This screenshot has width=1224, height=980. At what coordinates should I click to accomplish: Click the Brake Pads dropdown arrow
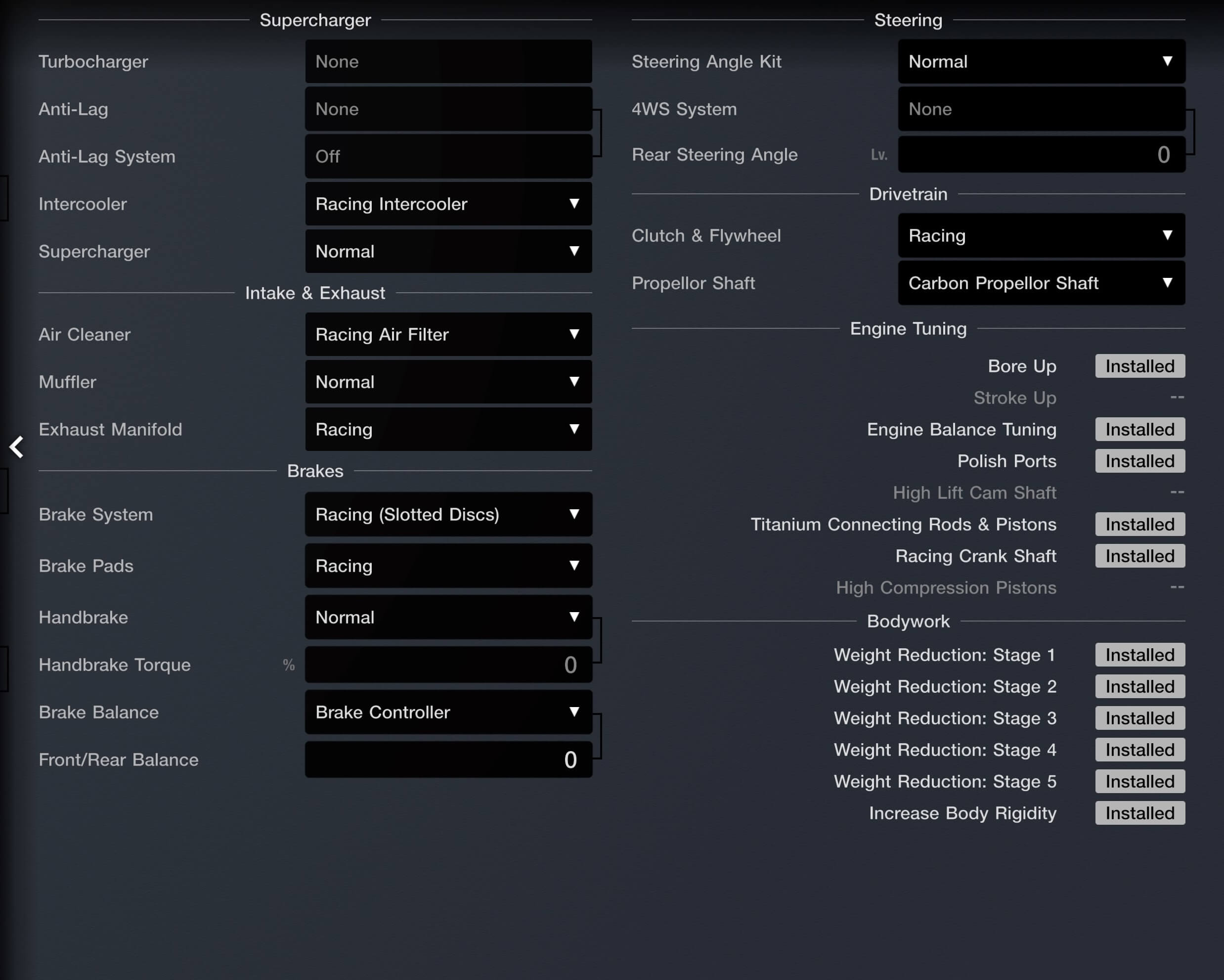point(574,566)
